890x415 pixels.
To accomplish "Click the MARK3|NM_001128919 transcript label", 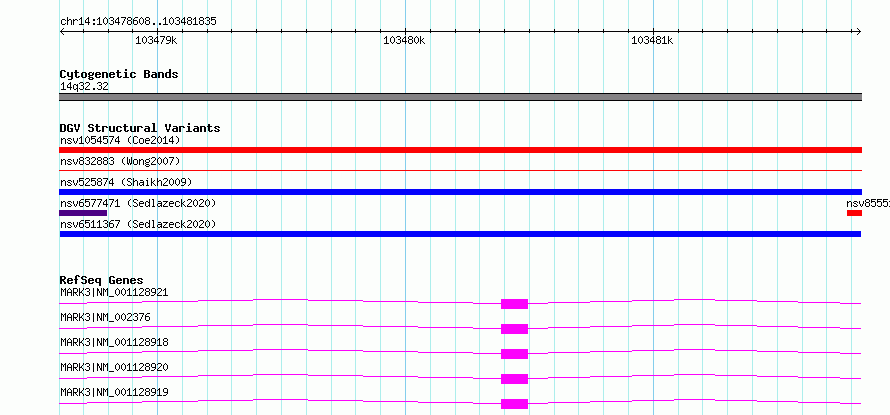I will (114, 392).
